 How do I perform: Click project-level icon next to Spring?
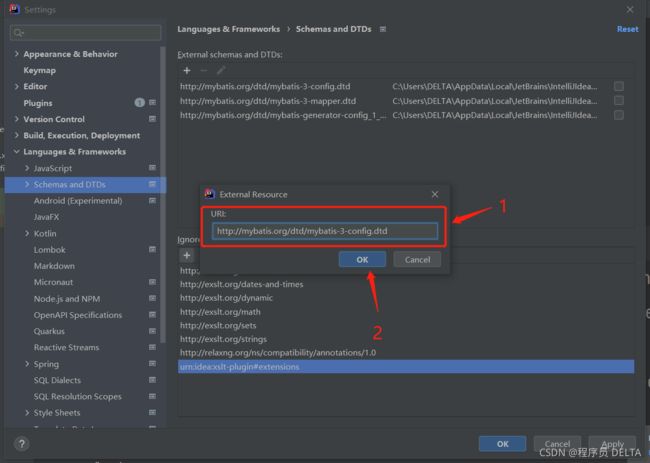[x=153, y=364]
